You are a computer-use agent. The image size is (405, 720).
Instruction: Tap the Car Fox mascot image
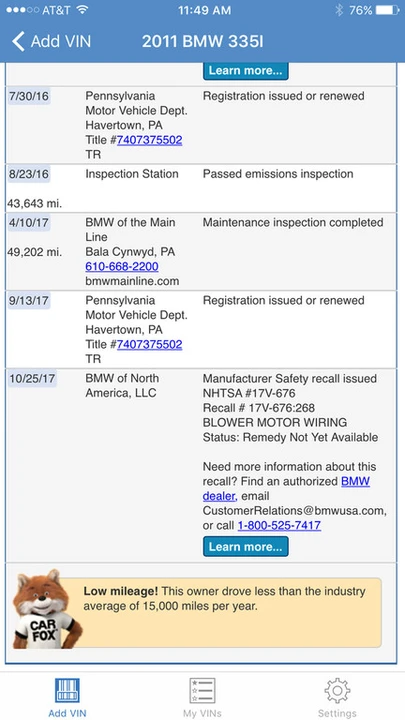click(45, 609)
